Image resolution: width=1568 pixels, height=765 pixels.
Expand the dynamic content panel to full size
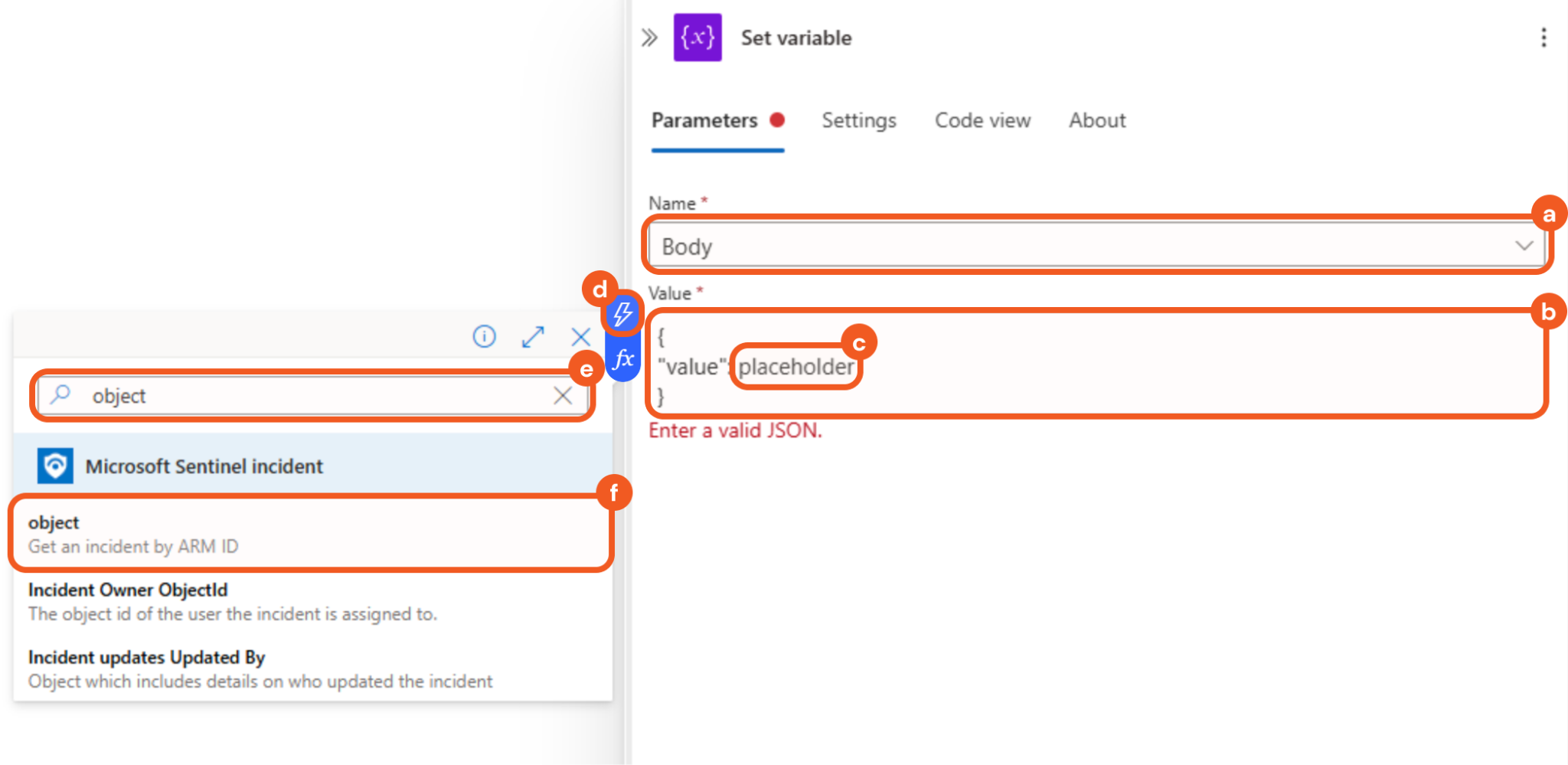533,336
